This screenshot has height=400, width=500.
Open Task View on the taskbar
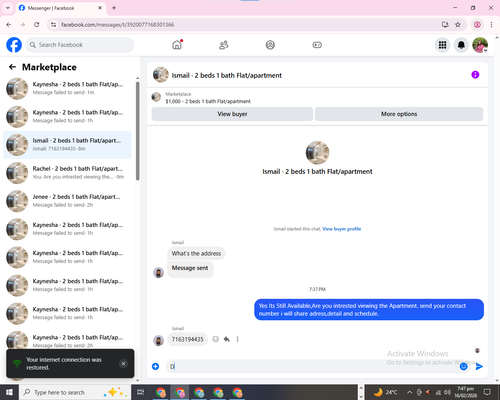click(140, 392)
